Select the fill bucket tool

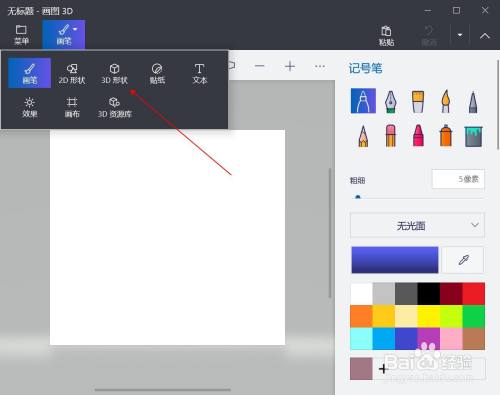coord(473,136)
